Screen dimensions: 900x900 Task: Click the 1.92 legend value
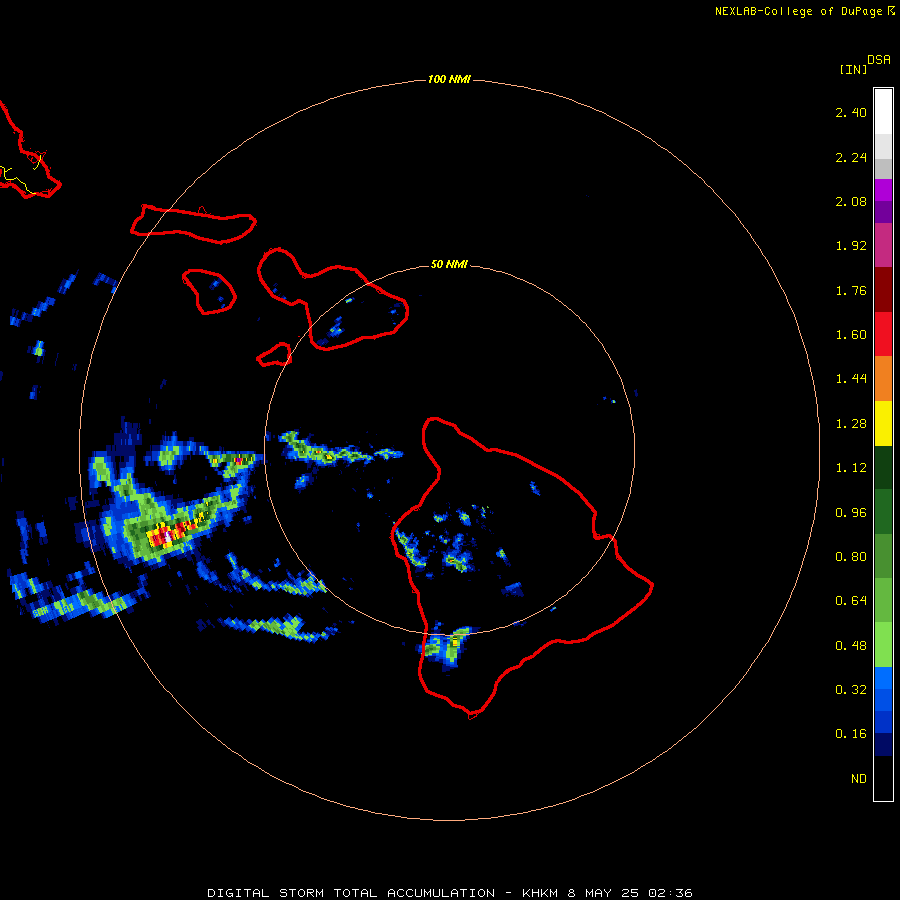[x=851, y=246]
